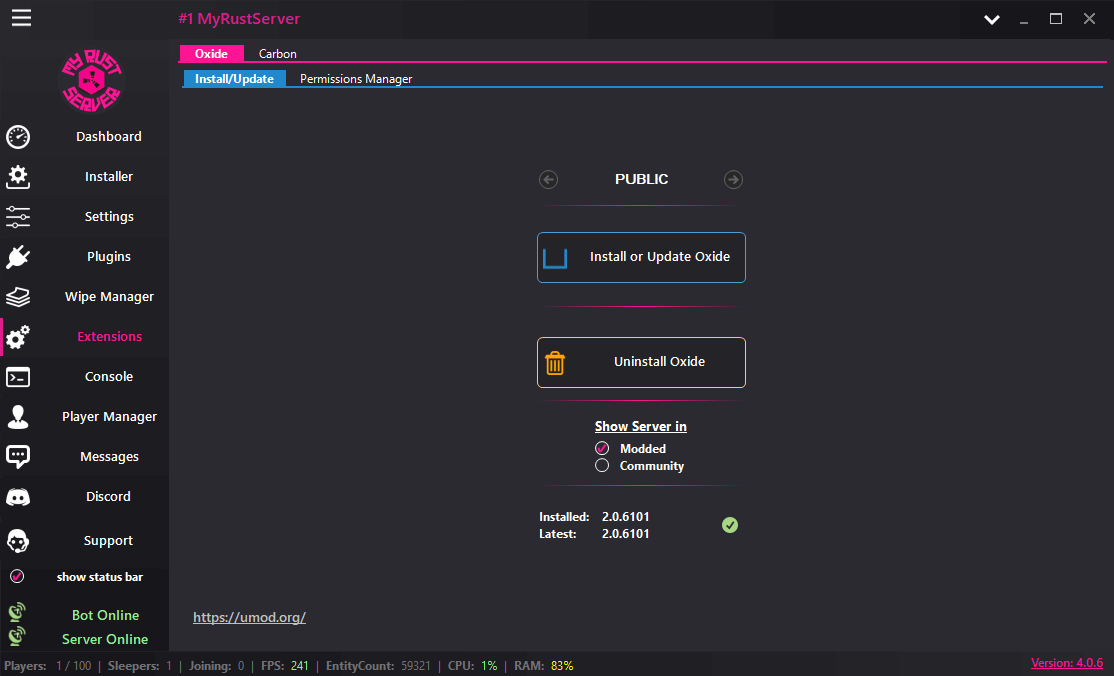Select the Installer sidebar icon
Image resolution: width=1114 pixels, height=676 pixels.
[108, 176]
